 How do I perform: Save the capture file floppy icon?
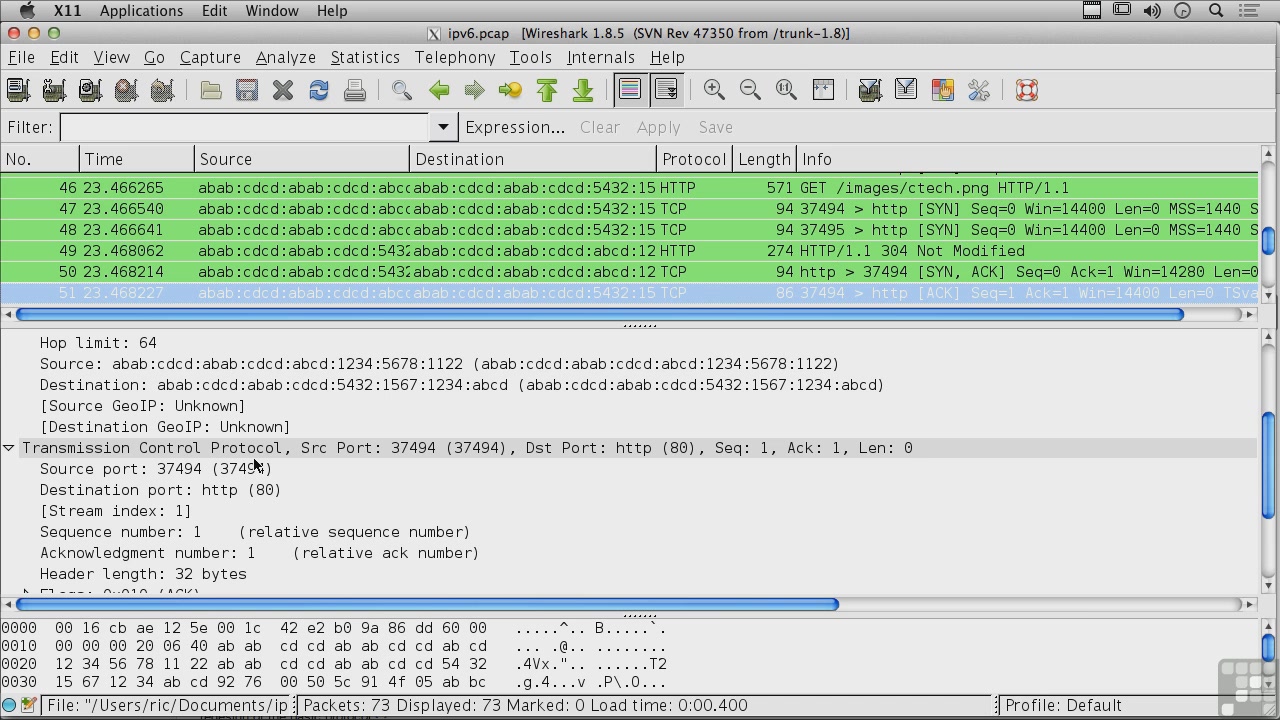point(247,90)
